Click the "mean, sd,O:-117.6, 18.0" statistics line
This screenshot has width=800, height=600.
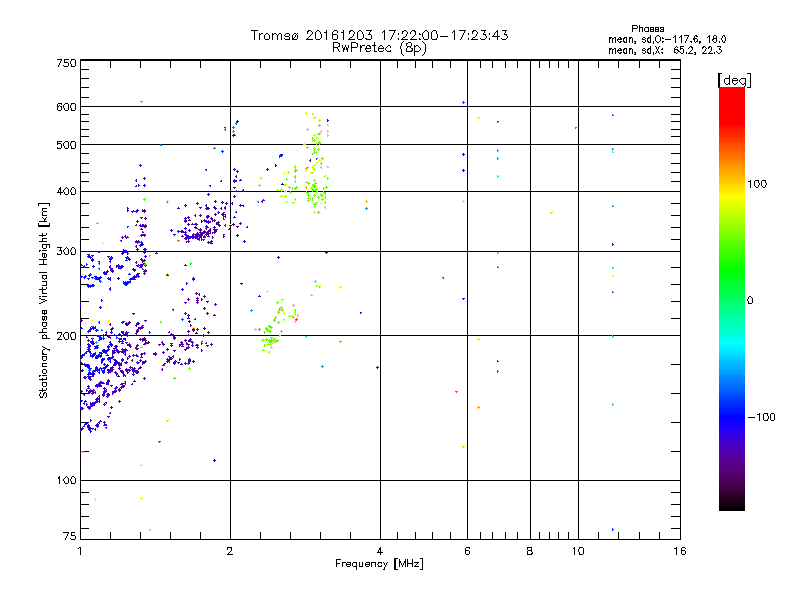click(667, 39)
